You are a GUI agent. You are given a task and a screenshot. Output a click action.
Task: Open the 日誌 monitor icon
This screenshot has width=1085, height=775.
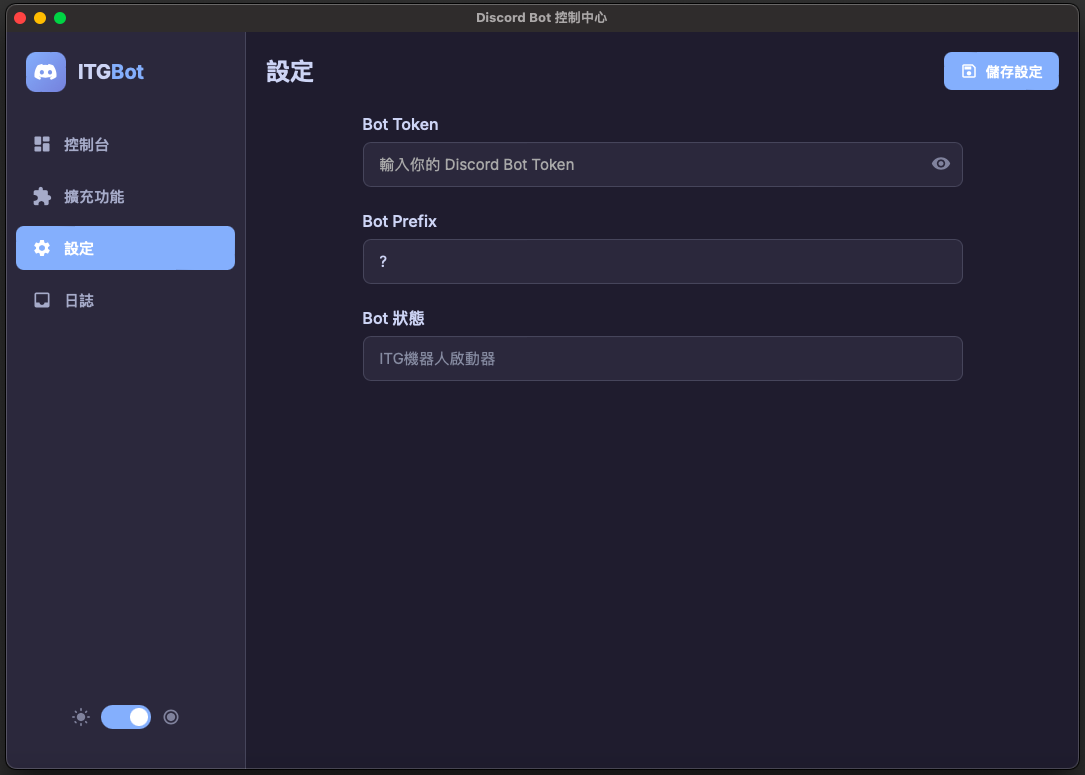coord(43,300)
